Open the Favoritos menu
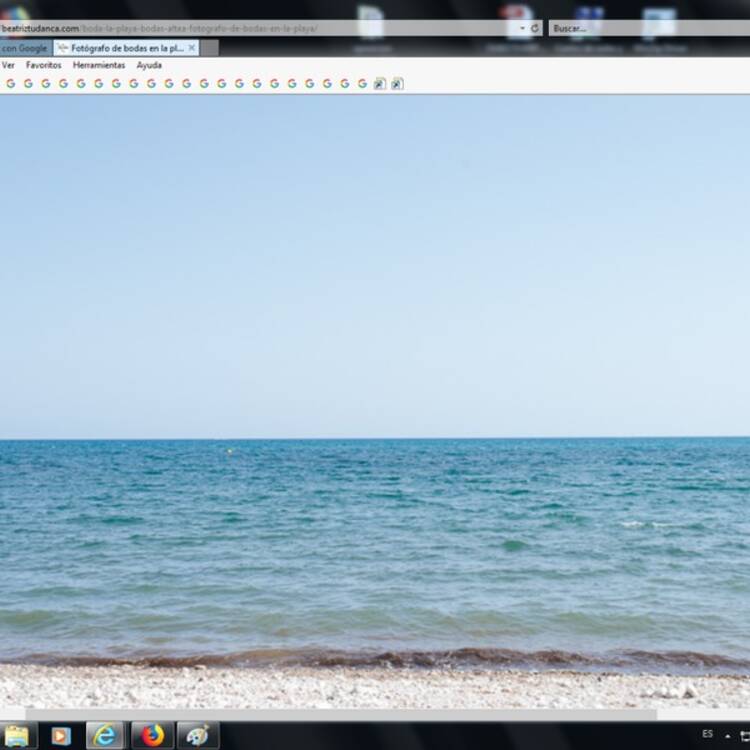 [x=44, y=65]
